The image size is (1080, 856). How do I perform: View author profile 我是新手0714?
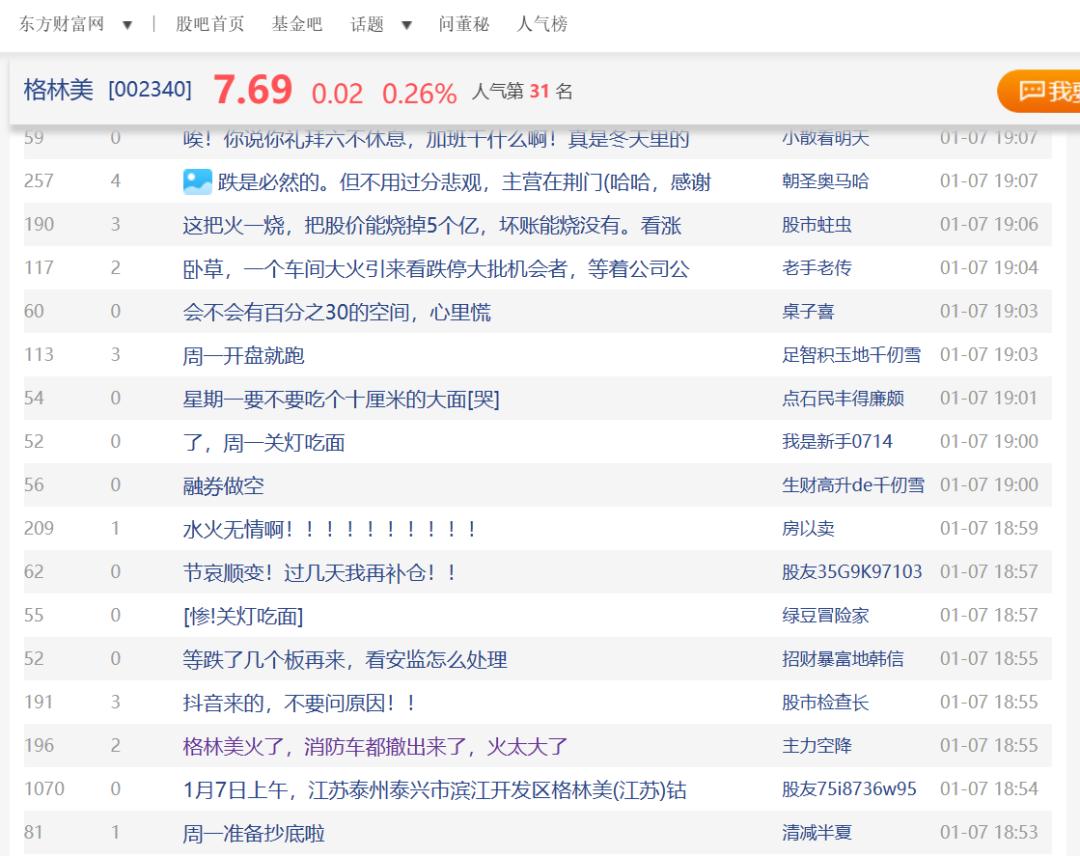click(x=836, y=441)
